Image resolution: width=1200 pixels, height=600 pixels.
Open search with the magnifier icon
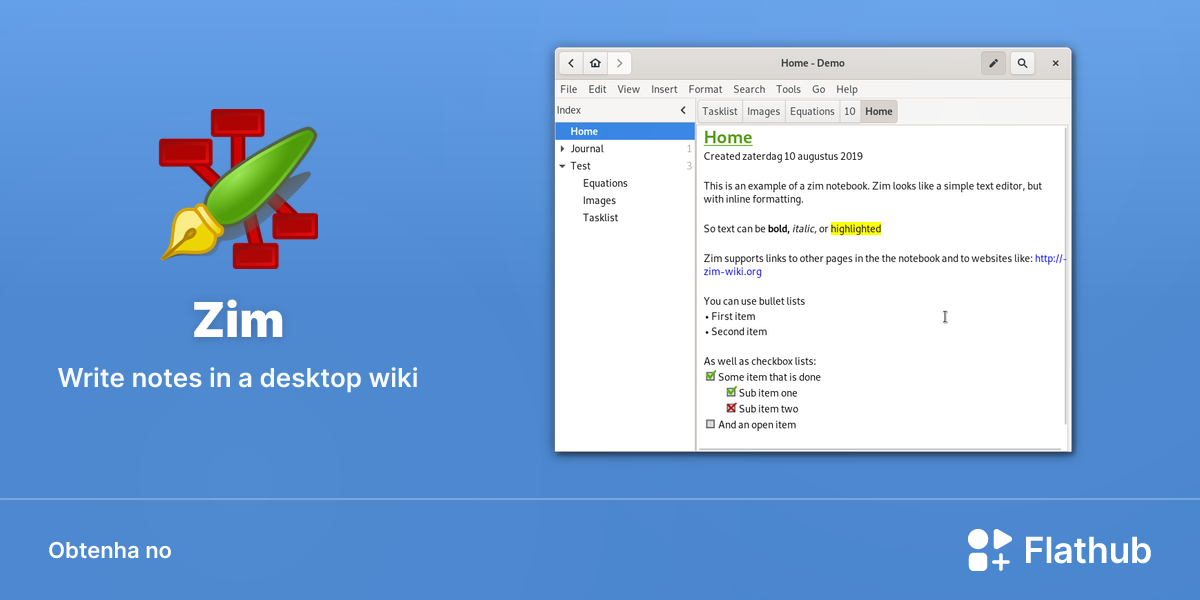1022,63
